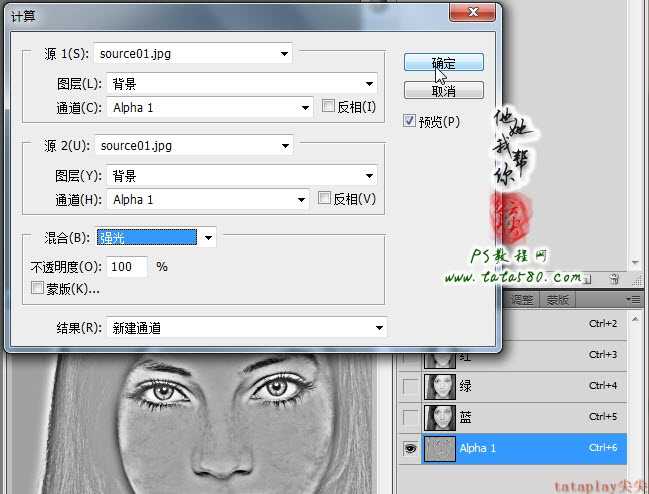Click the 绿 channel name label
The width and height of the screenshot is (649, 494).
click(x=465, y=386)
